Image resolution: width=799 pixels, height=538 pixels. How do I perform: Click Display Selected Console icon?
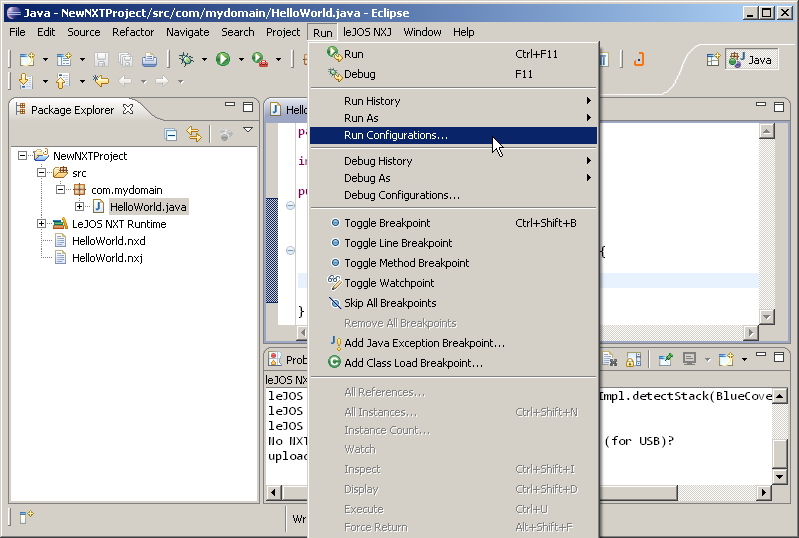(x=689, y=359)
